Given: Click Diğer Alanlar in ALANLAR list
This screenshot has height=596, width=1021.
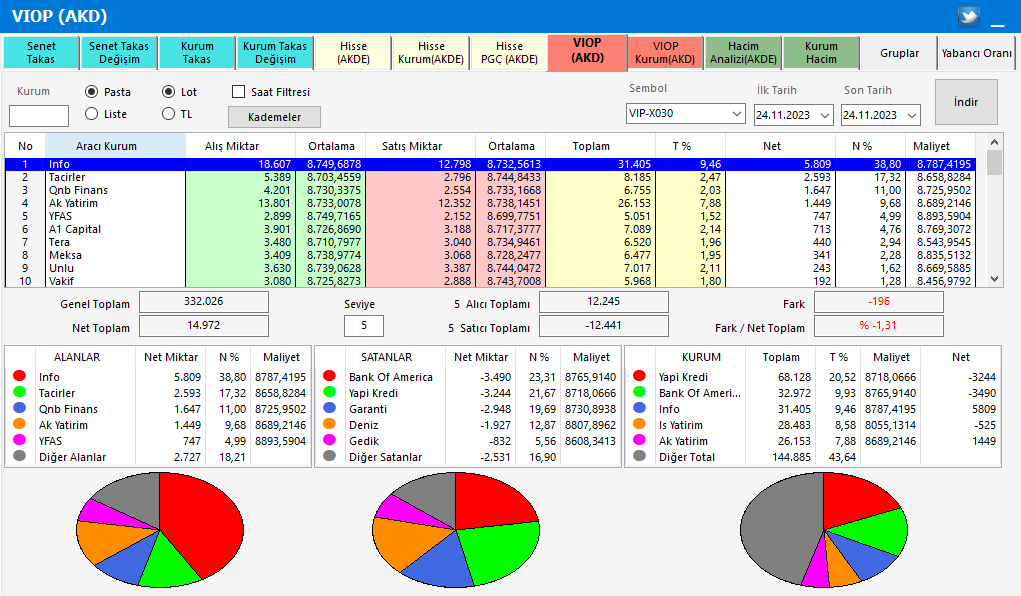Looking at the screenshot, I should pyautogui.click(x=72, y=457).
